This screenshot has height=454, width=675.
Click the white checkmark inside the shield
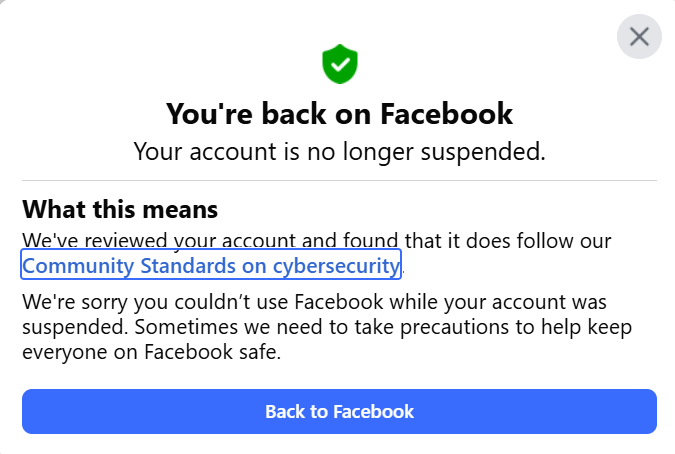340,65
